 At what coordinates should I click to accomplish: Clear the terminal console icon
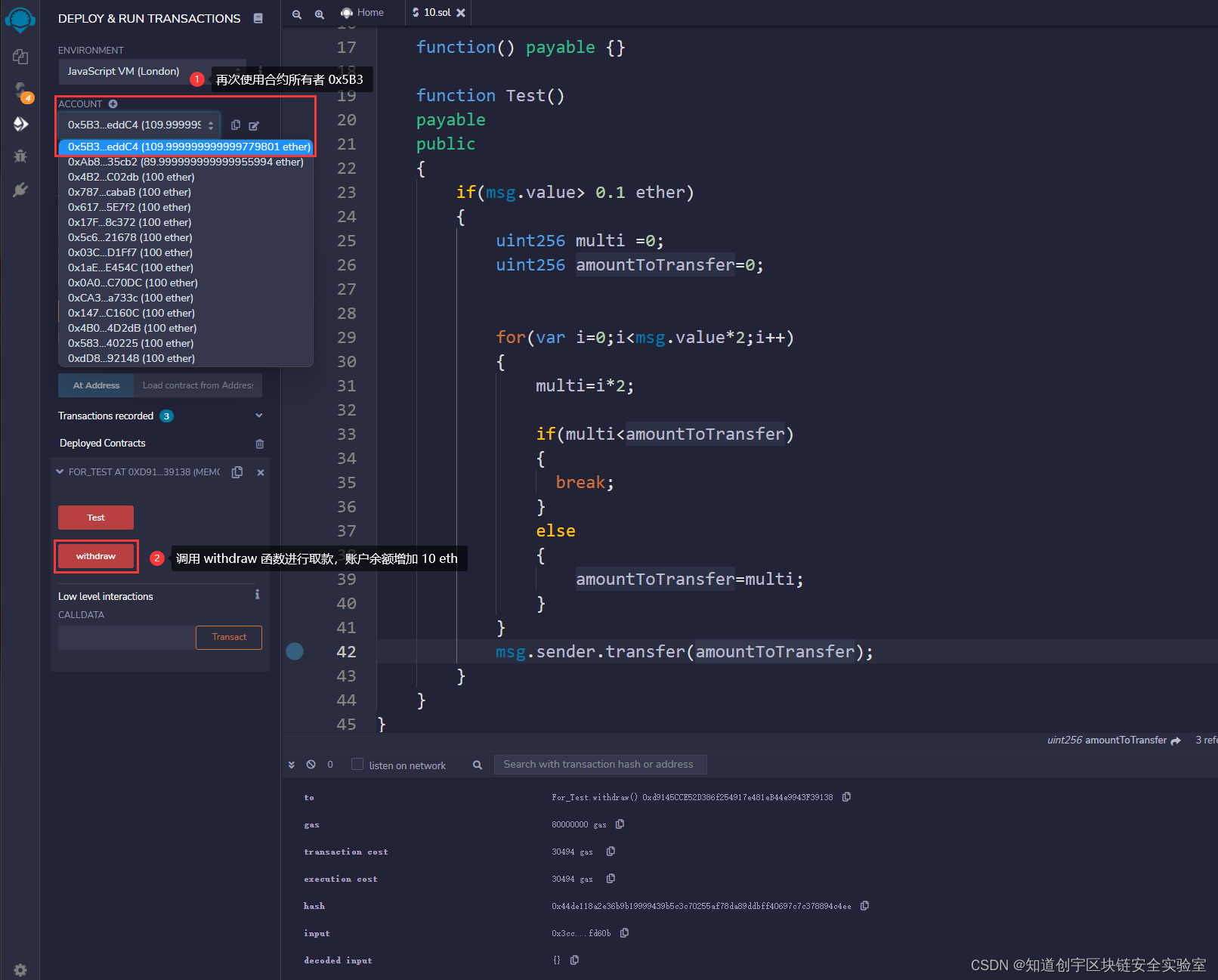click(311, 765)
